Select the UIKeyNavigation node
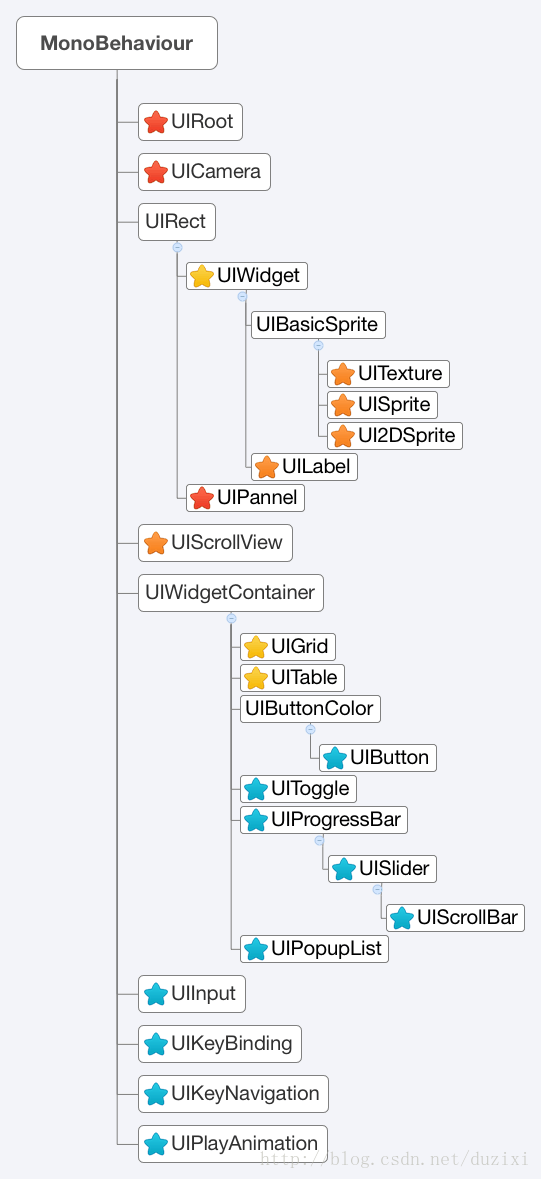 tap(233, 1093)
